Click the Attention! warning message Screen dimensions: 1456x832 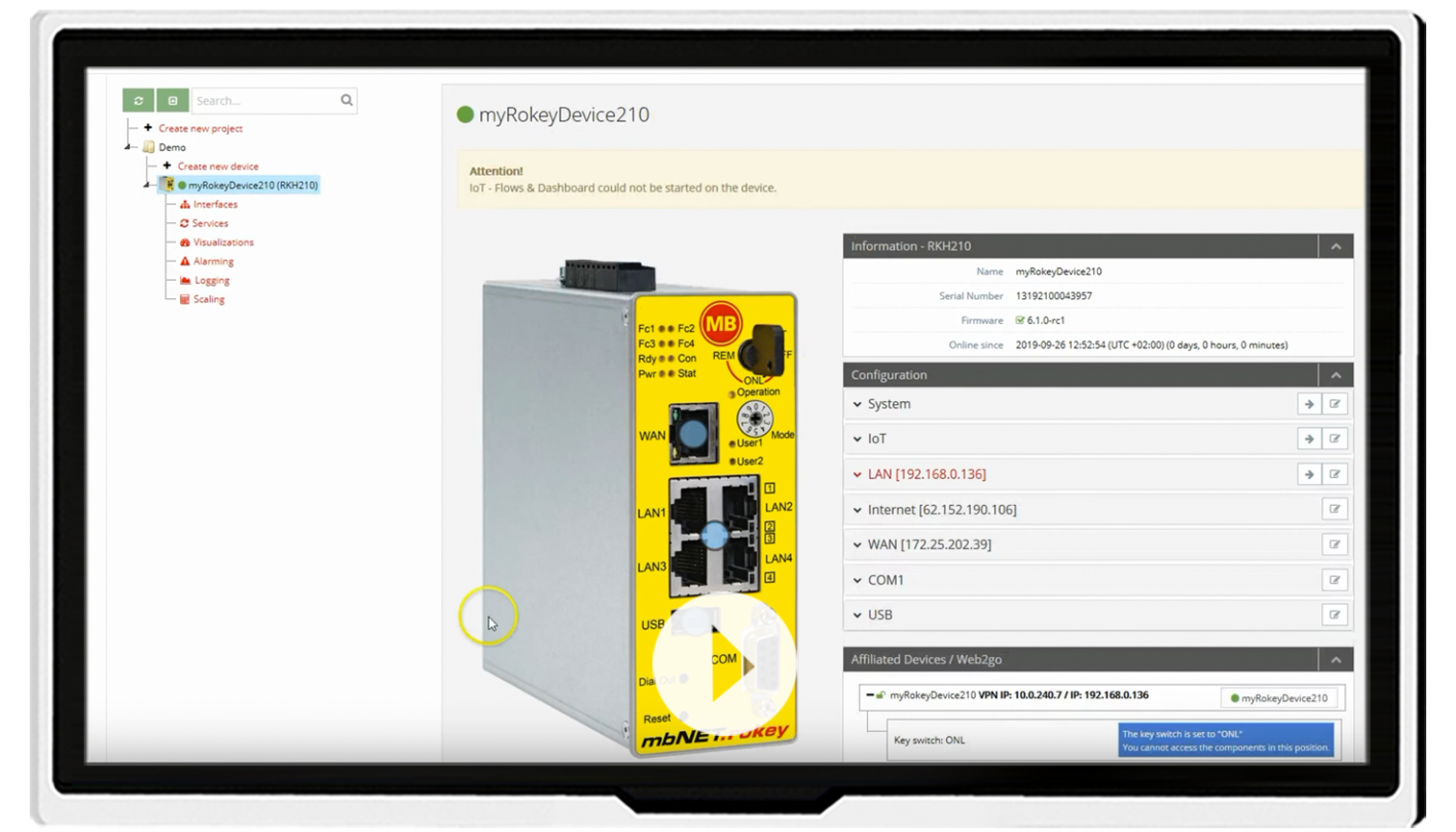910,180
